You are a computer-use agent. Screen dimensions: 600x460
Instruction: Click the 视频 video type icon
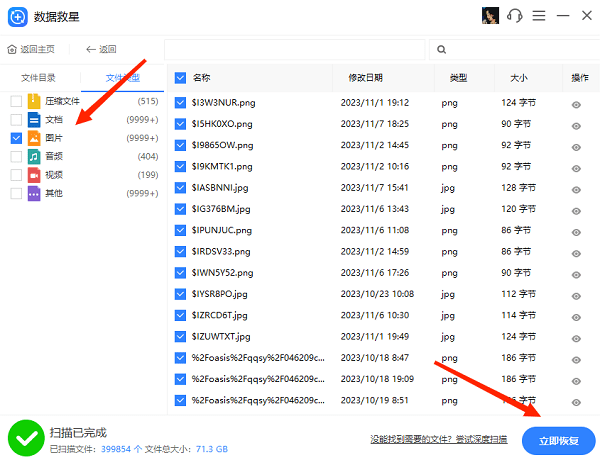tap(34, 175)
